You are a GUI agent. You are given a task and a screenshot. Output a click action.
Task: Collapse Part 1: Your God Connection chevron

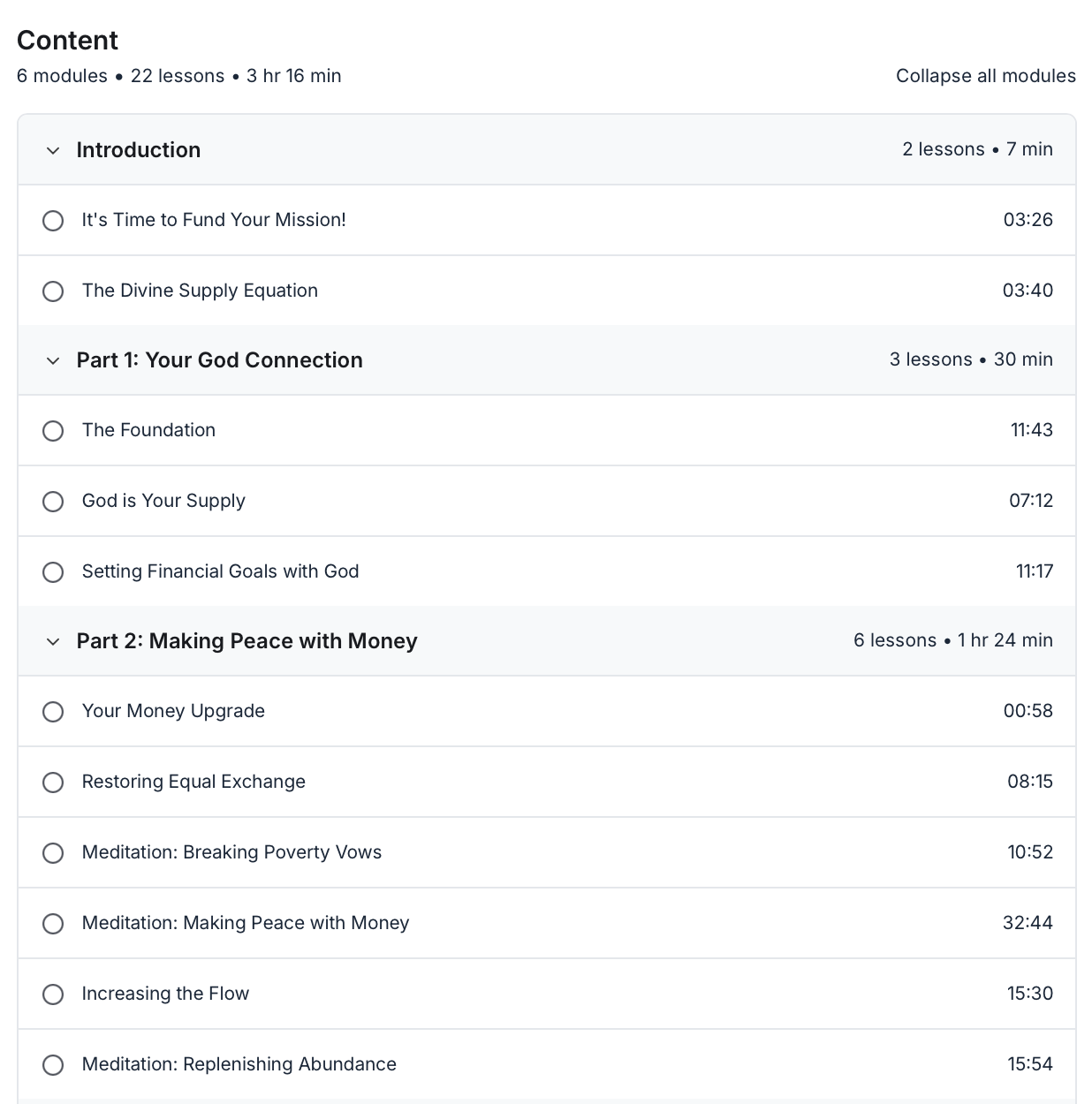(53, 360)
